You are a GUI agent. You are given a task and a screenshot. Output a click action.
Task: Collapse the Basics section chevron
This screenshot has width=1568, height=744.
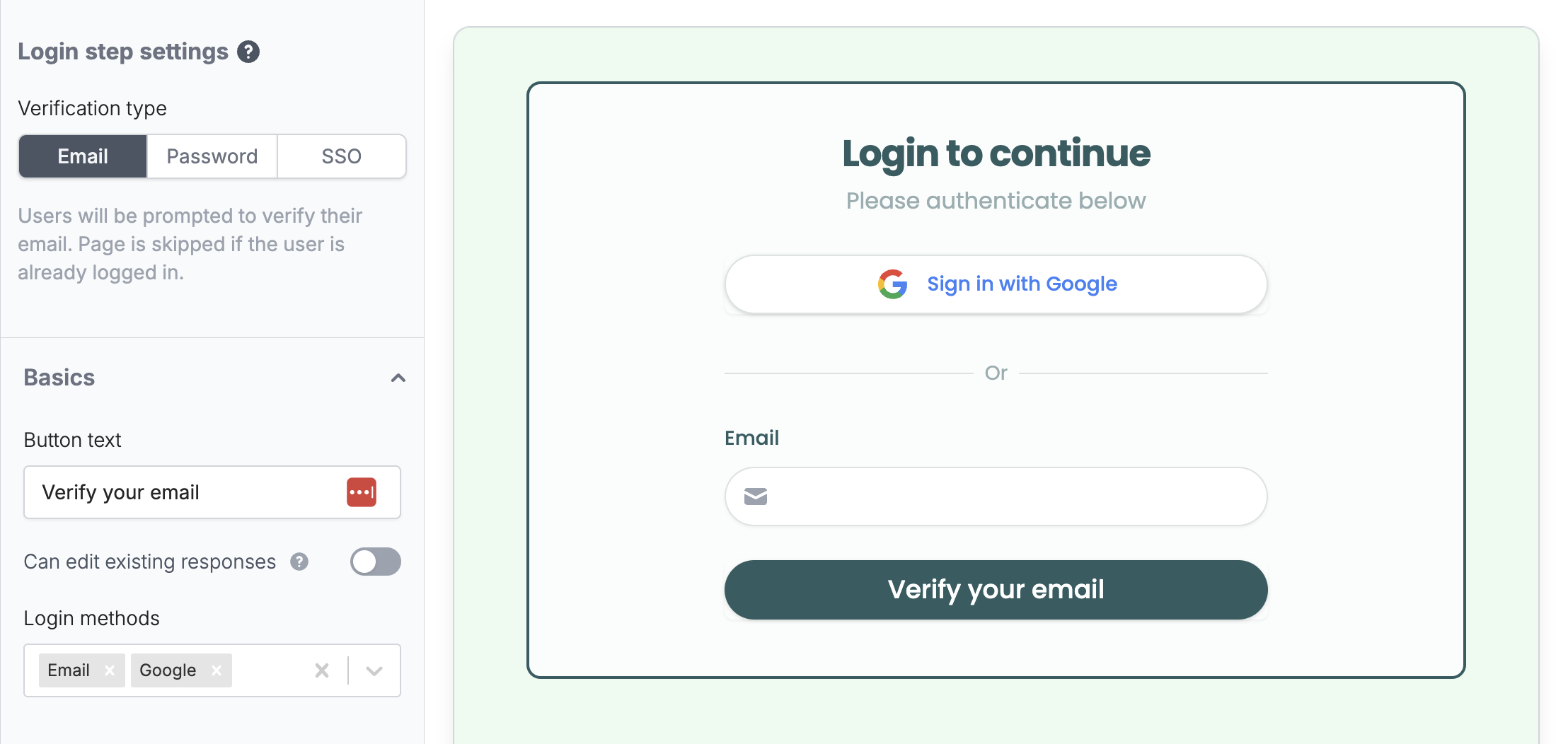(398, 378)
